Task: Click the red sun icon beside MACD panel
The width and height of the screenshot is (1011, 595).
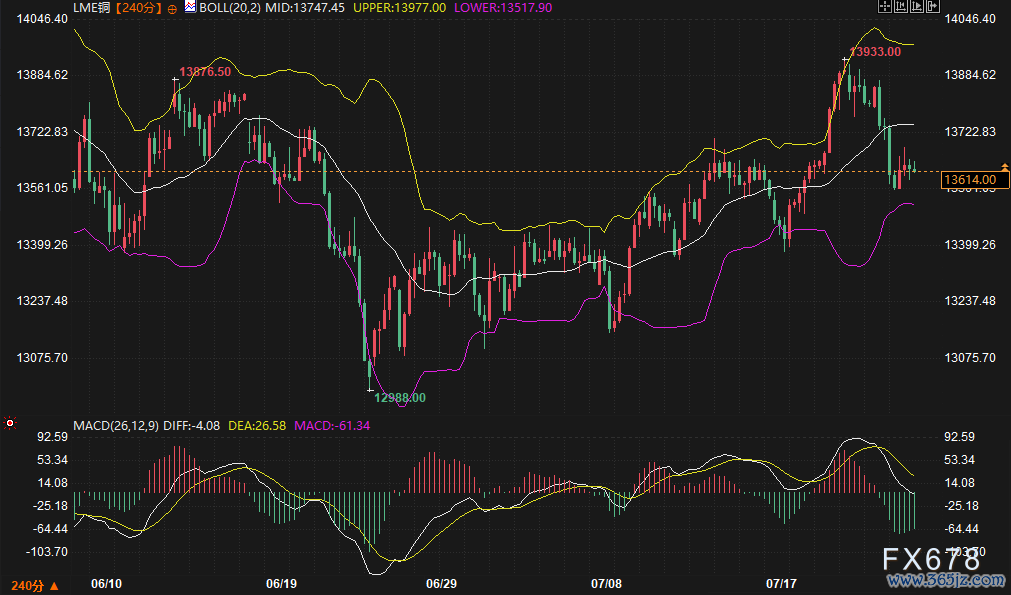Action: [10, 423]
